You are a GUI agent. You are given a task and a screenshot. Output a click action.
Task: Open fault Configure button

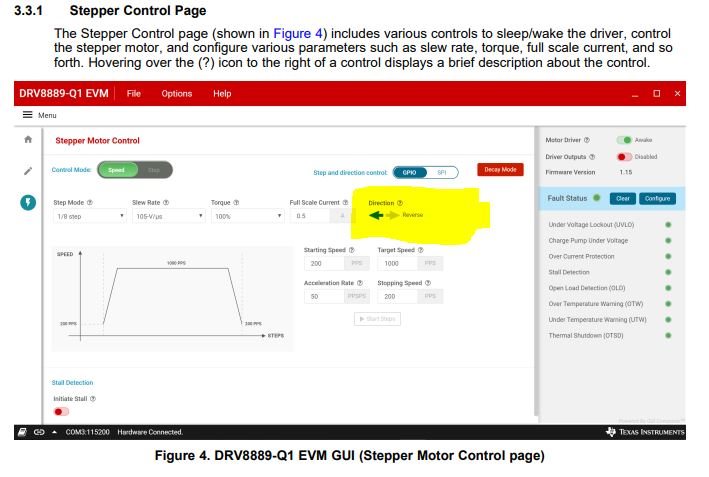pyautogui.click(x=657, y=198)
